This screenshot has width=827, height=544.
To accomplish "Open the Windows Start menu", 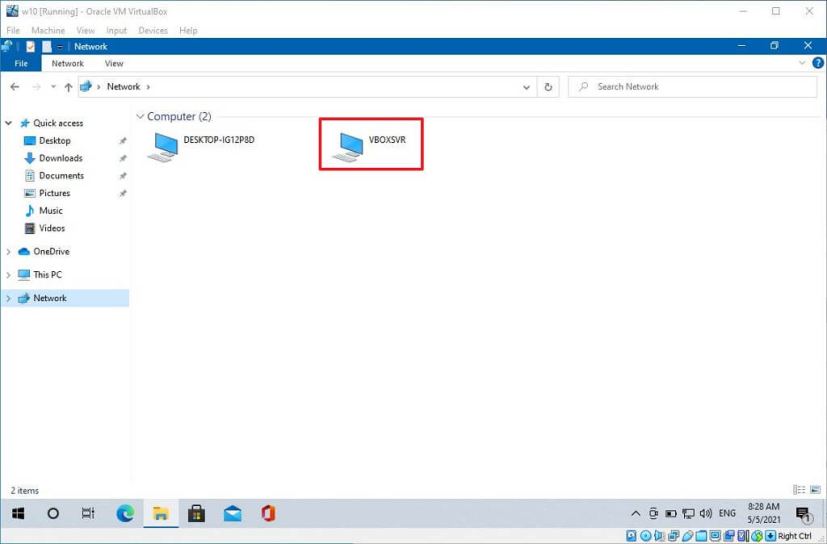I will click(18, 513).
